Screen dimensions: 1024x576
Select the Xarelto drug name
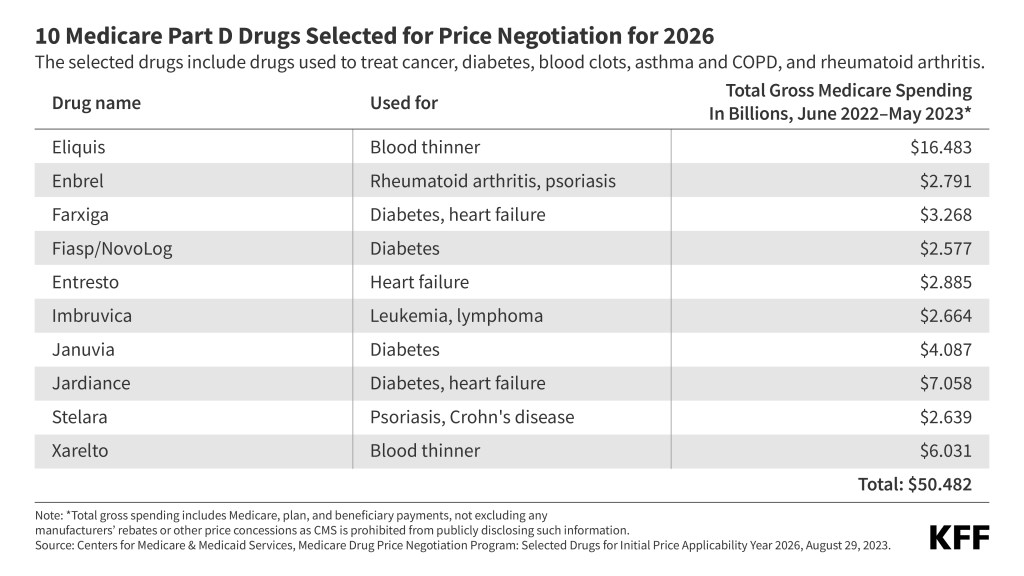[x=80, y=451]
